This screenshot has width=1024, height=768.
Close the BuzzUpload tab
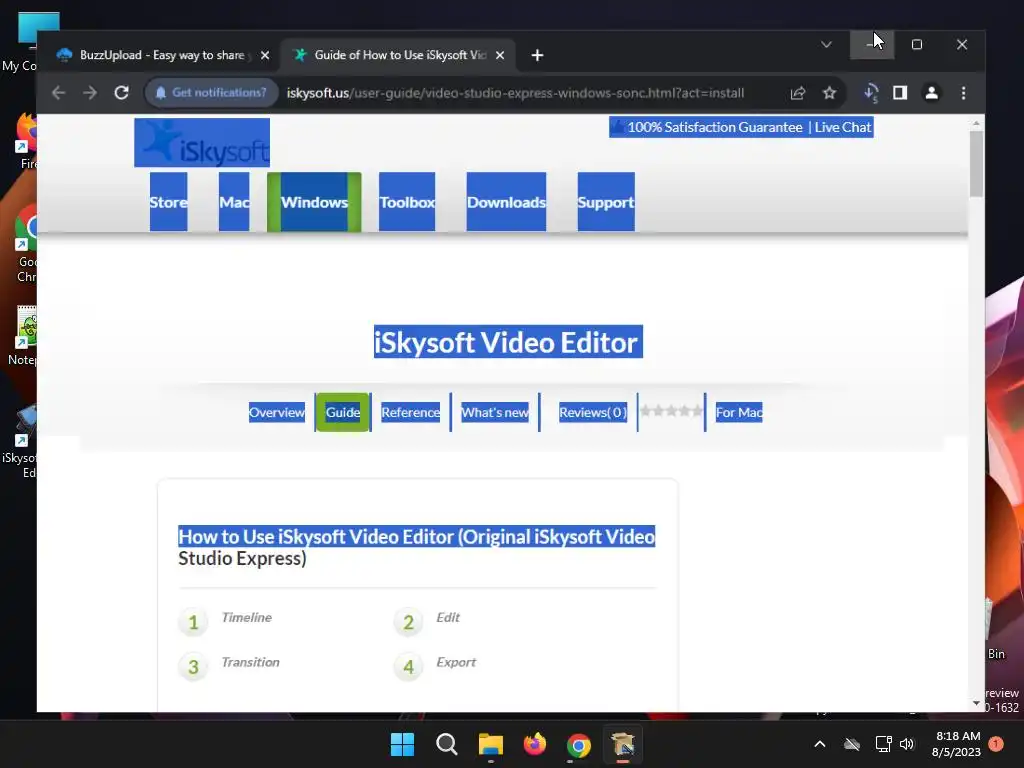pos(264,56)
